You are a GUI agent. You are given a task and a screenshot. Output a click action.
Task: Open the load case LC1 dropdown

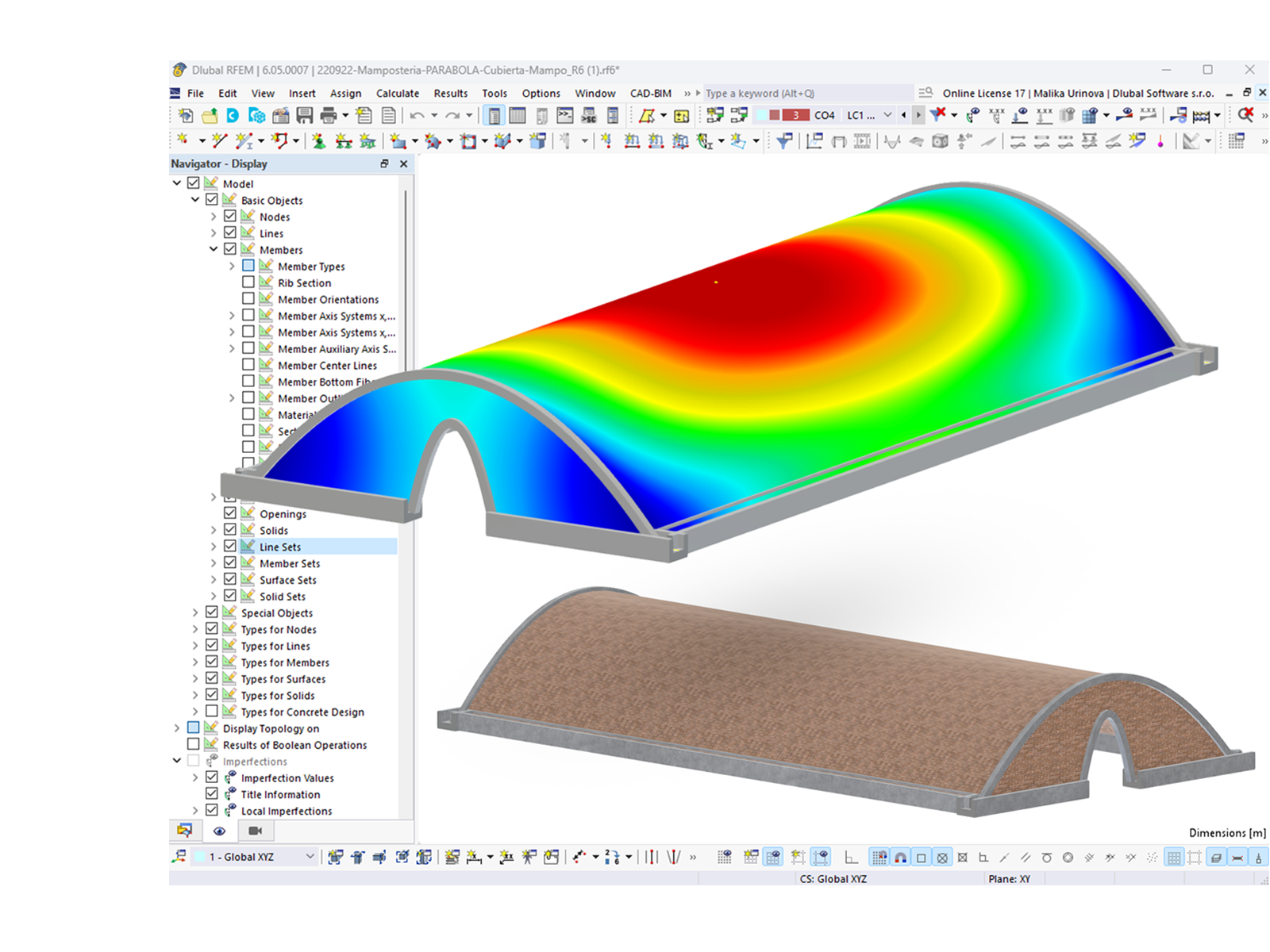pos(887,115)
